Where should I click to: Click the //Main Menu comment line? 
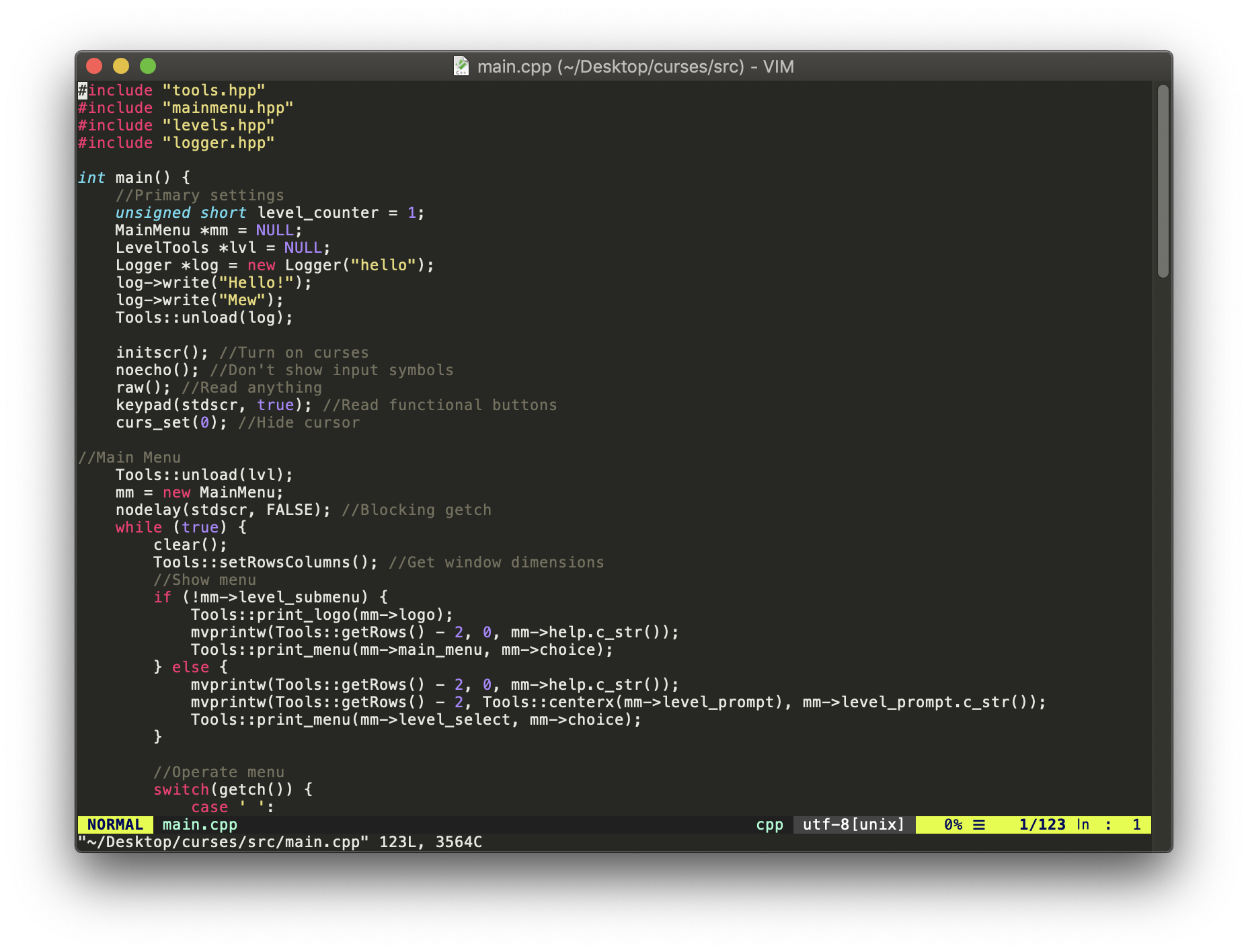pyautogui.click(x=129, y=457)
